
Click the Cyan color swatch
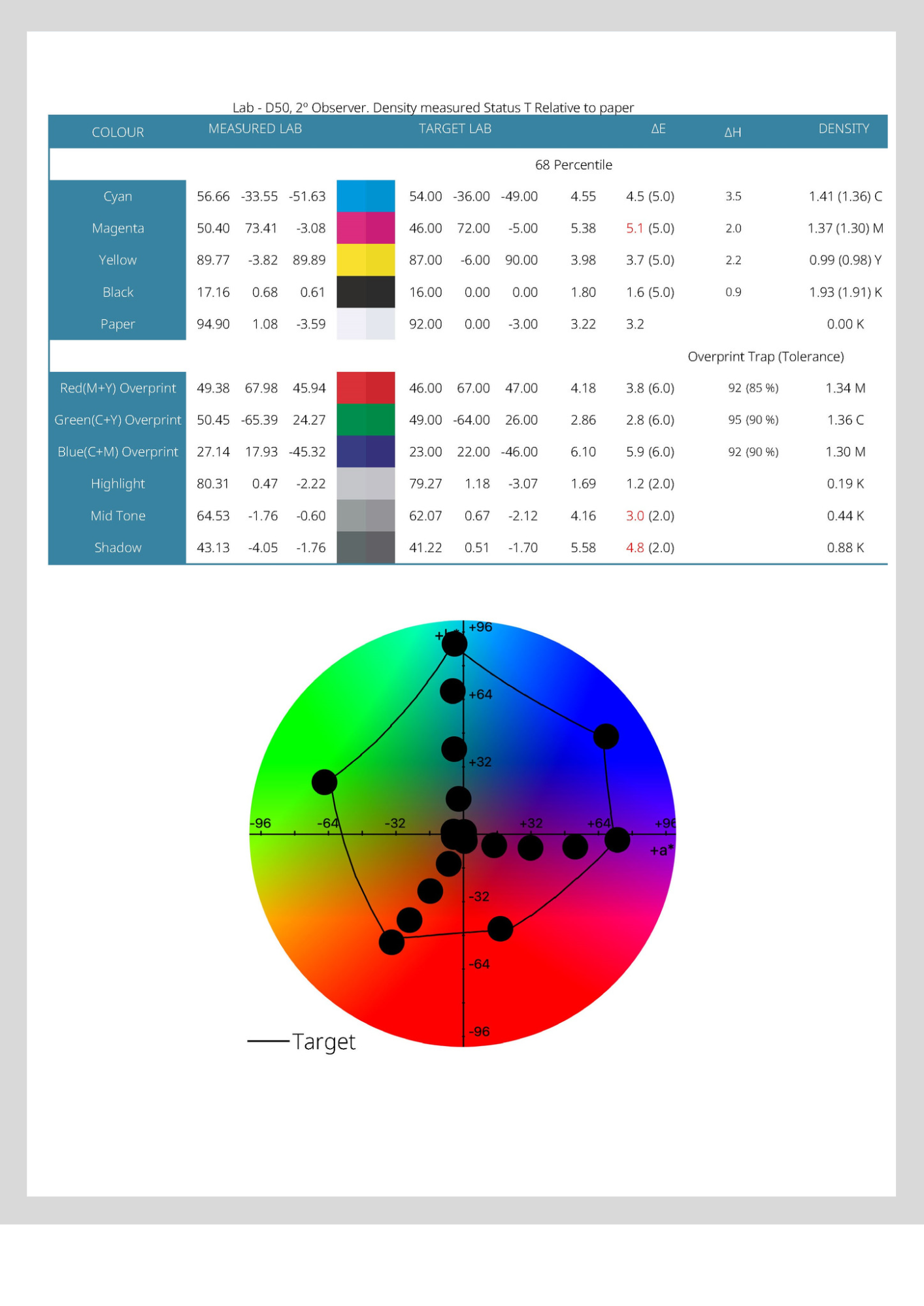coord(365,196)
